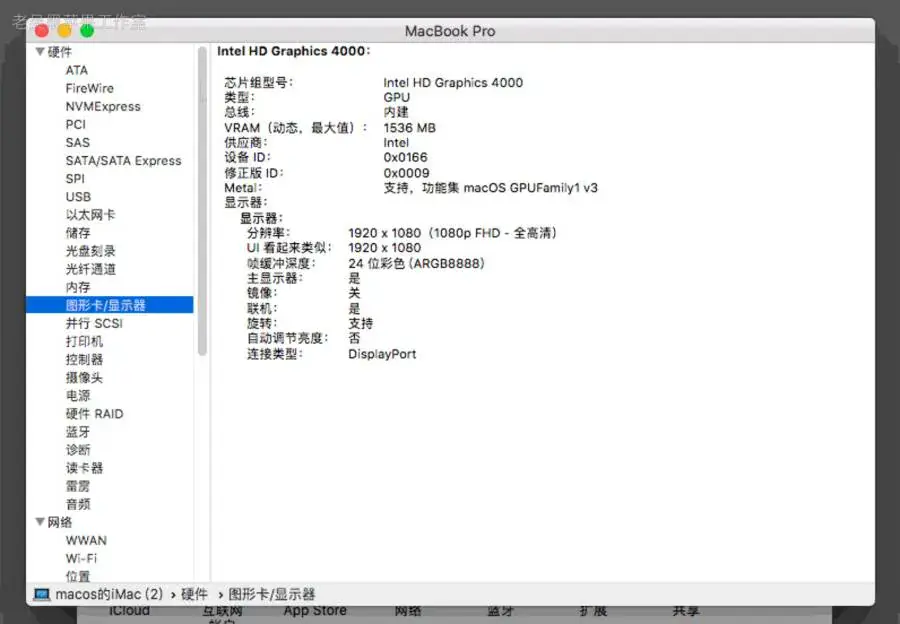The height and width of the screenshot is (624, 900).
Task: Collapse the 硬件 section triangle
Action: coord(40,52)
